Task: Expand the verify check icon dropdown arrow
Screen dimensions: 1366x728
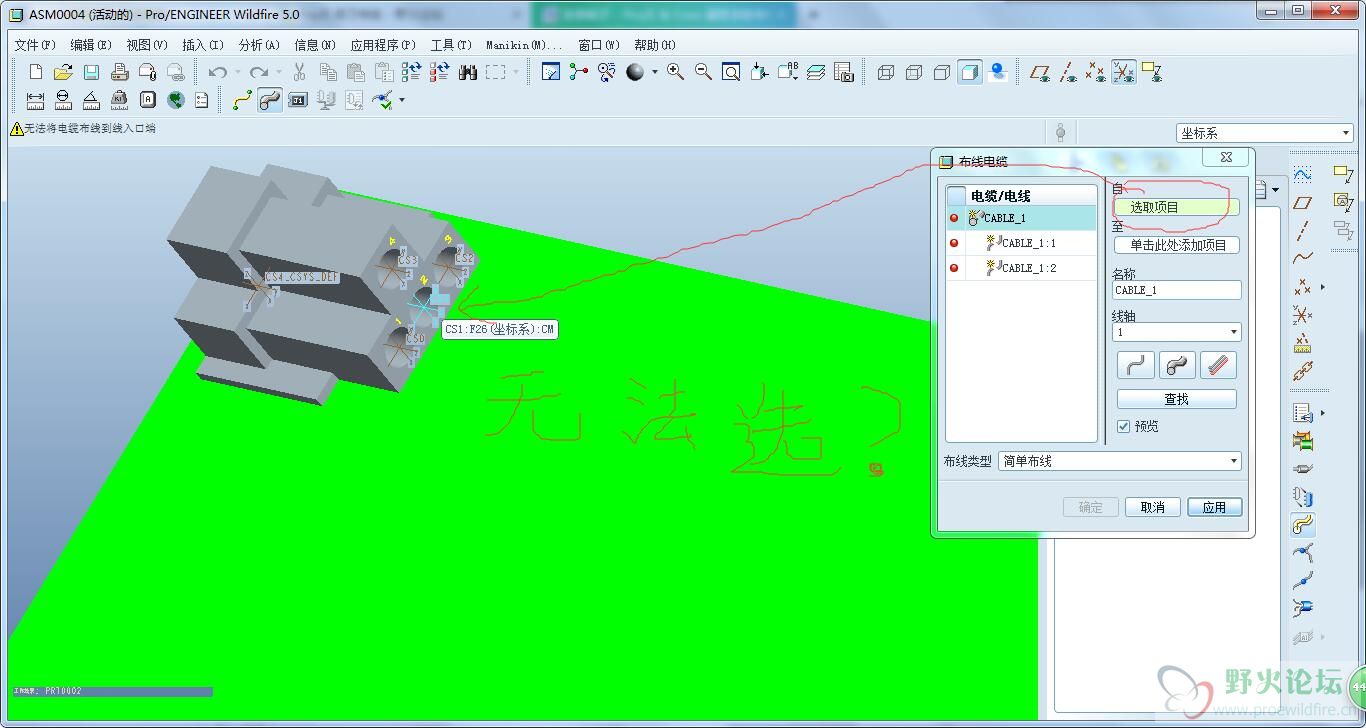Action: point(402,100)
